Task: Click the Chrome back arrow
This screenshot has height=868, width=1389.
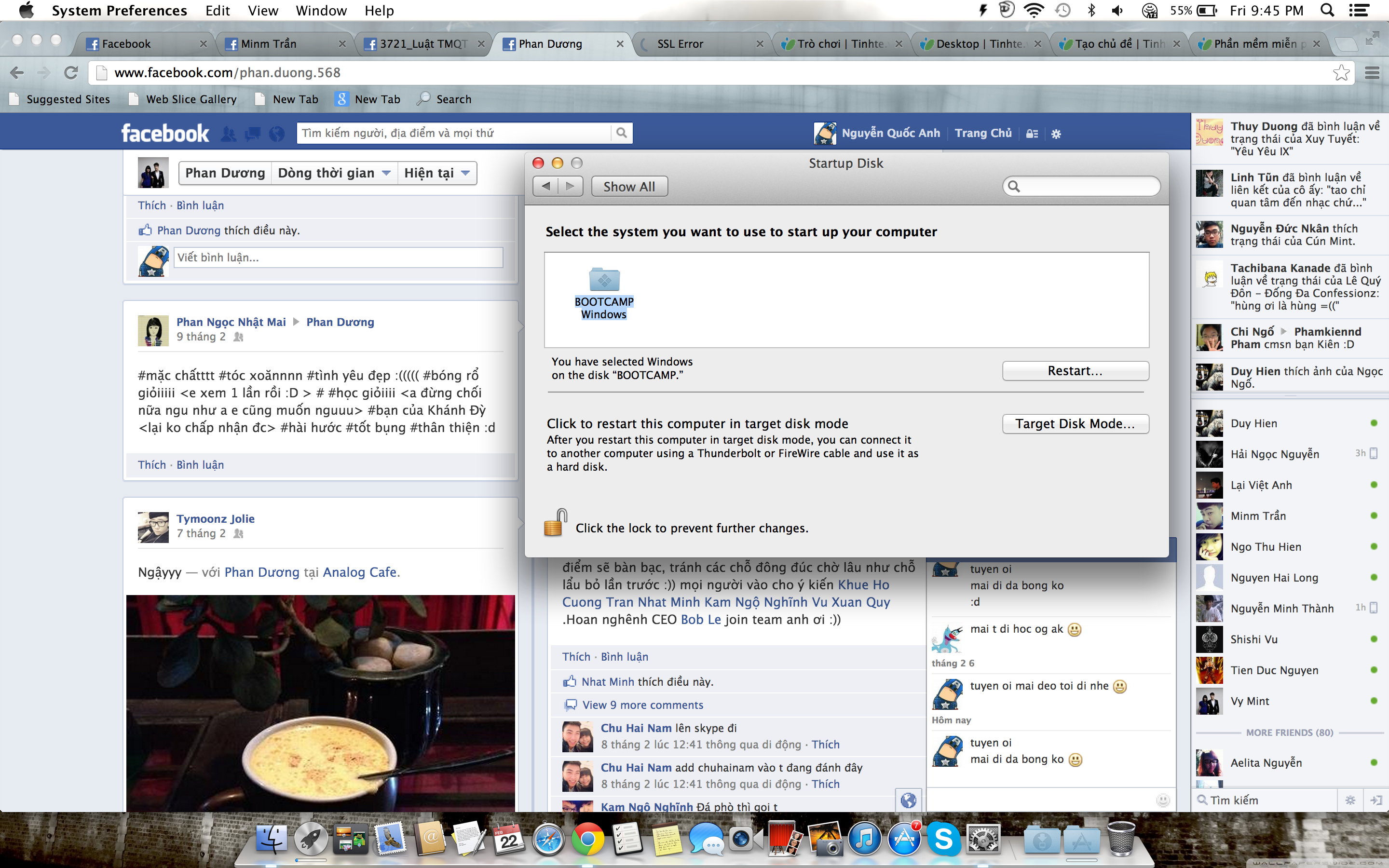Action: pyautogui.click(x=17, y=73)
